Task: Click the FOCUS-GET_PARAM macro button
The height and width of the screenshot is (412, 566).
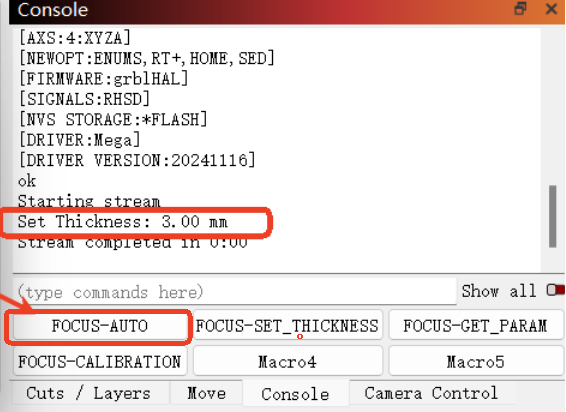Action: point(475,326)
